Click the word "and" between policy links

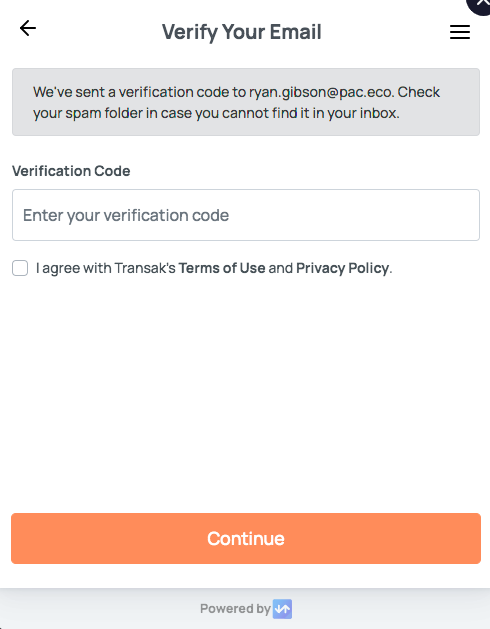click(281, 268)
